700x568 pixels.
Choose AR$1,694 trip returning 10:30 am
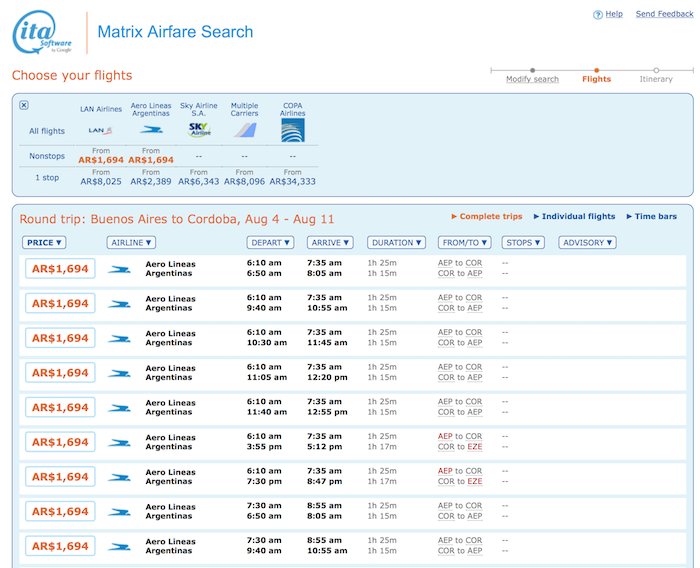click(60, 338)
